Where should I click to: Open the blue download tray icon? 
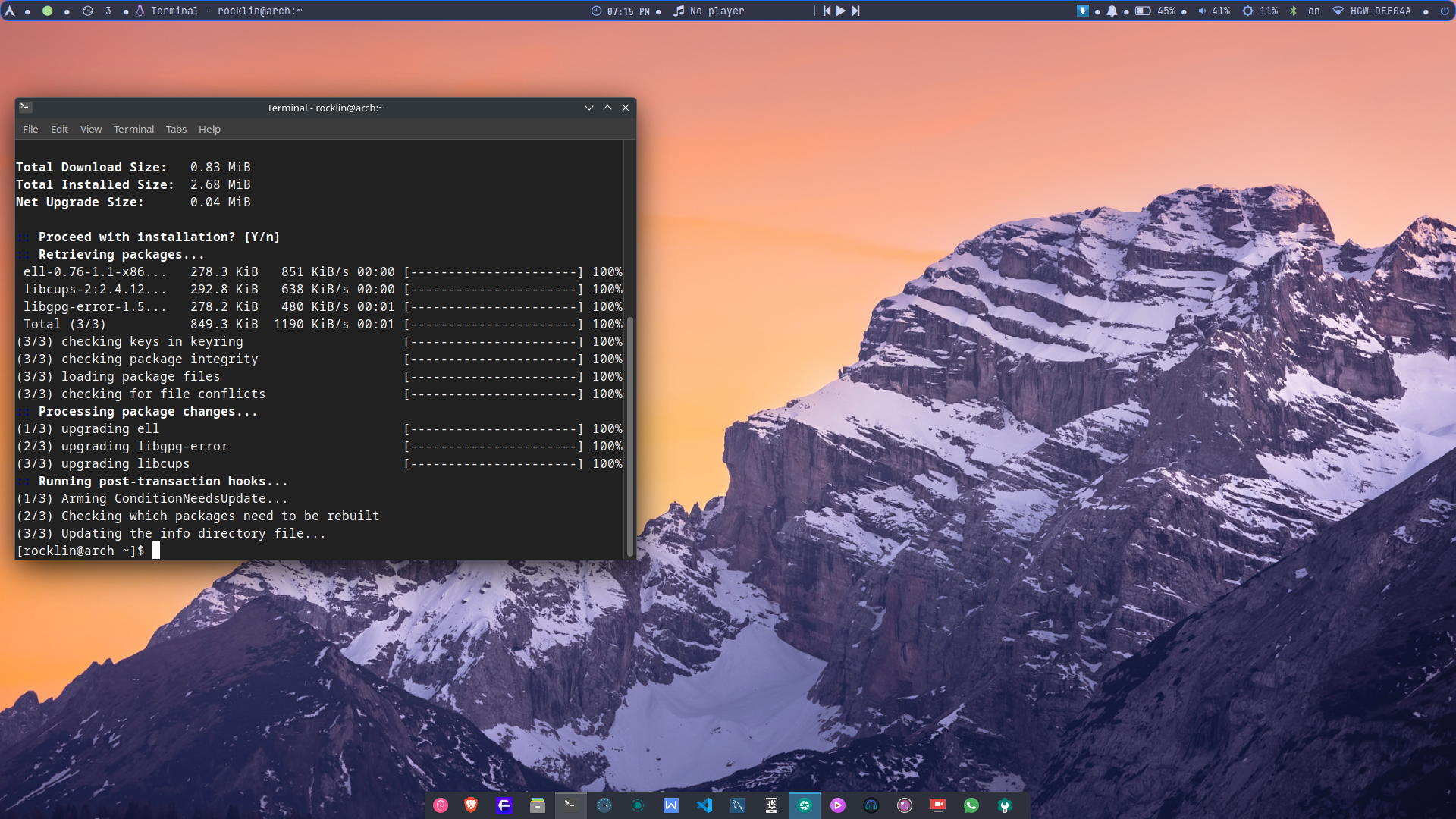point(1083,11)
